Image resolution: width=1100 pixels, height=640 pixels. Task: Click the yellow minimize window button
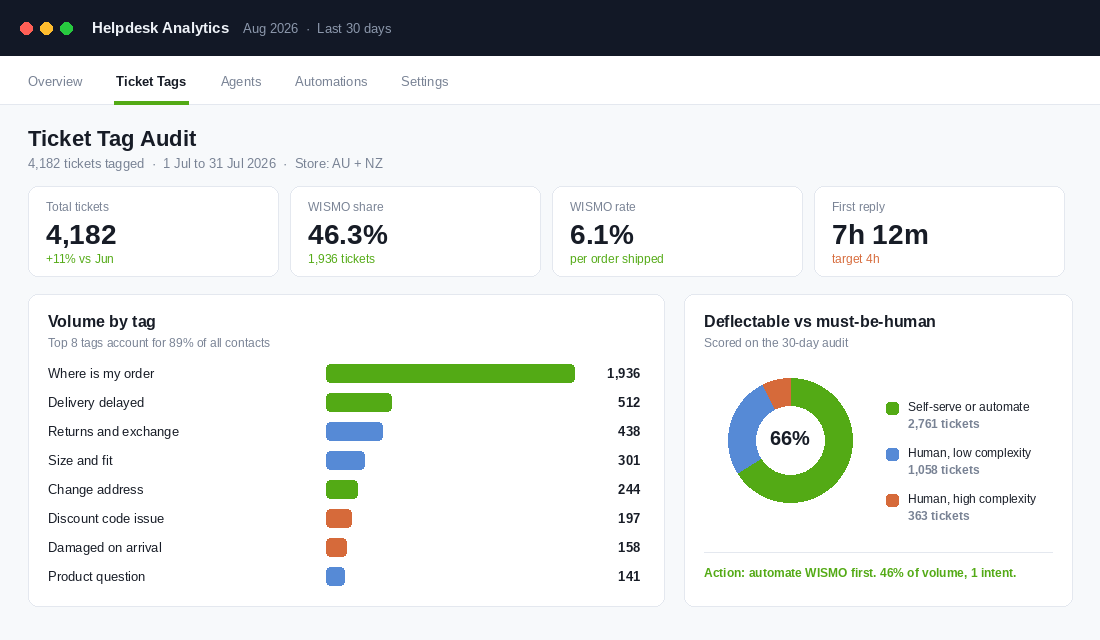[x=46, y=28]
